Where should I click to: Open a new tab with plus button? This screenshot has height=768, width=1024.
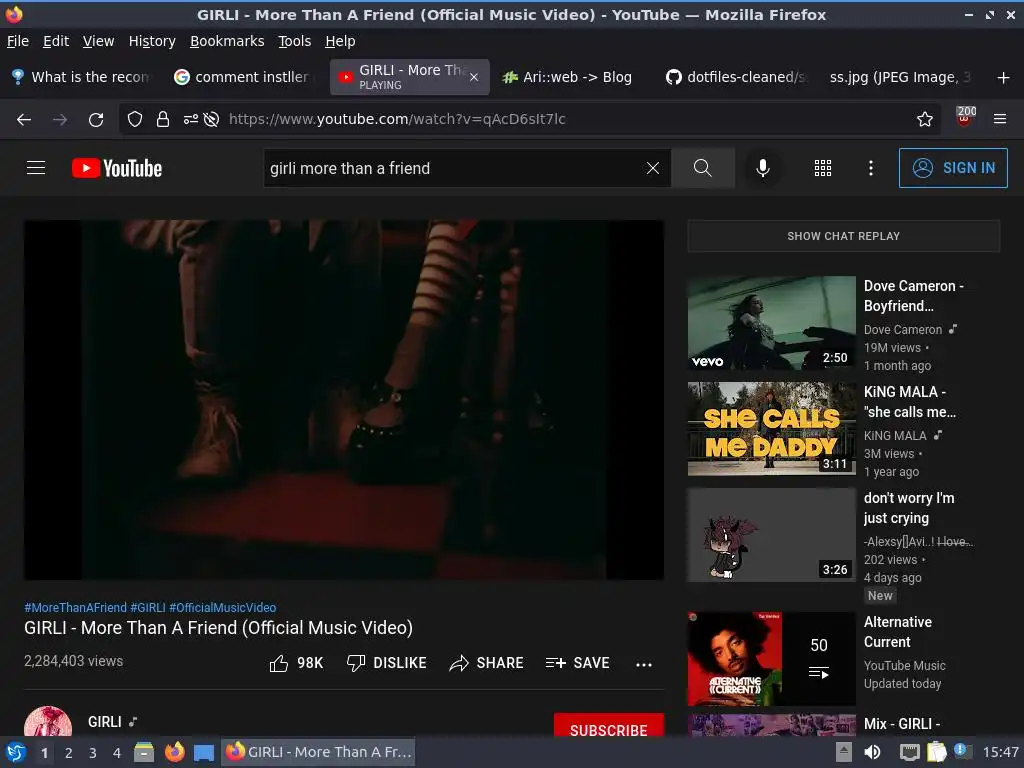(1004, 77)
